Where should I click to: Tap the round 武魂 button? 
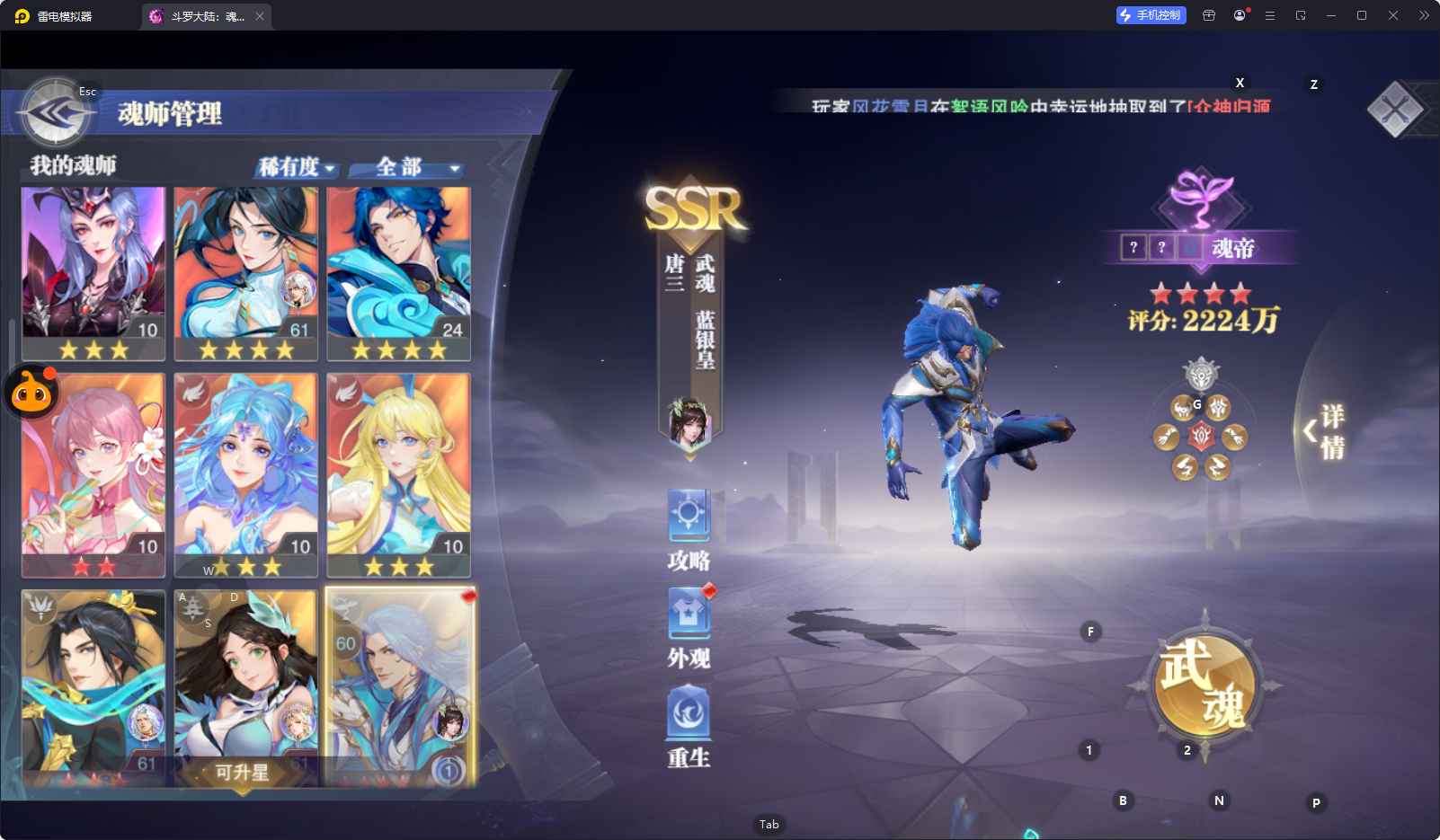point(1204,685)
